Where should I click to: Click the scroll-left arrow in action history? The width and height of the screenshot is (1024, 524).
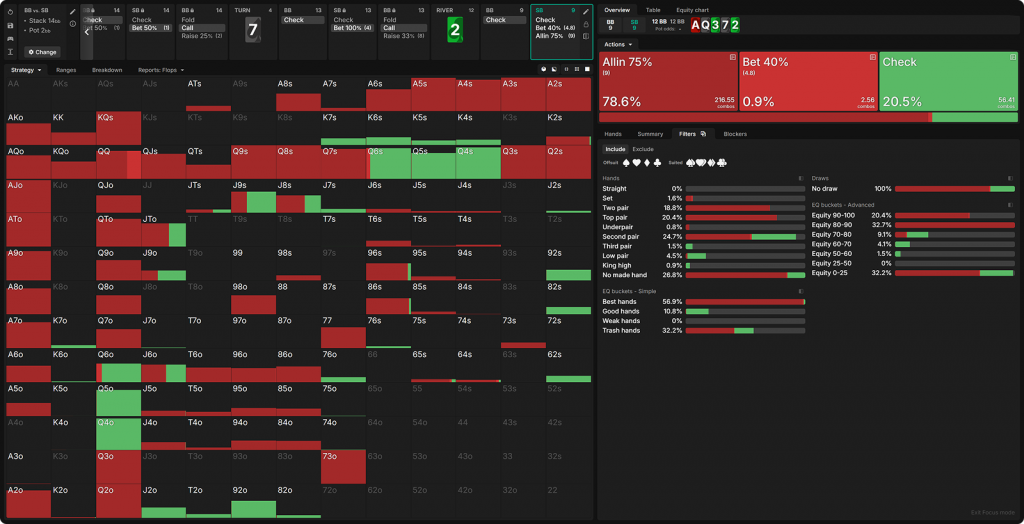click(87, 32)
